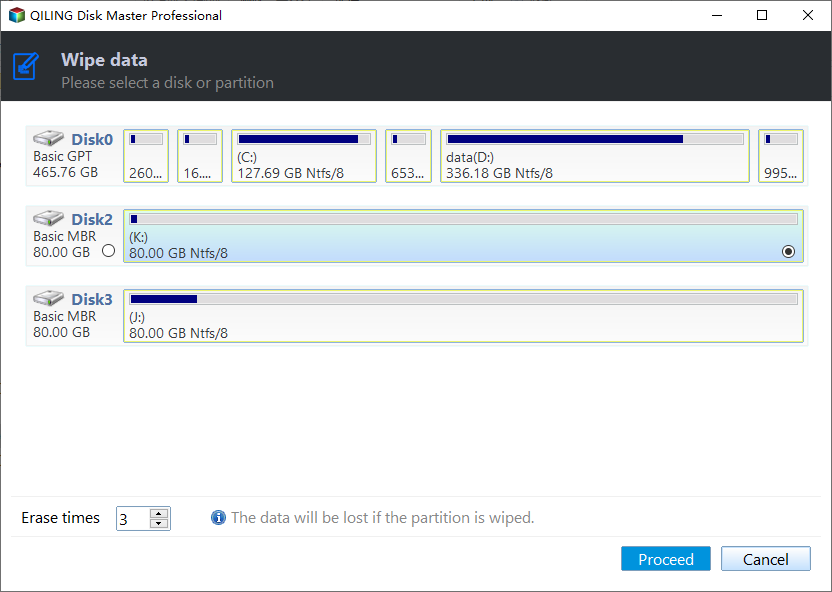
Task: Select the 653 MB partition on Disk0
Action: (x=408, y=156)
